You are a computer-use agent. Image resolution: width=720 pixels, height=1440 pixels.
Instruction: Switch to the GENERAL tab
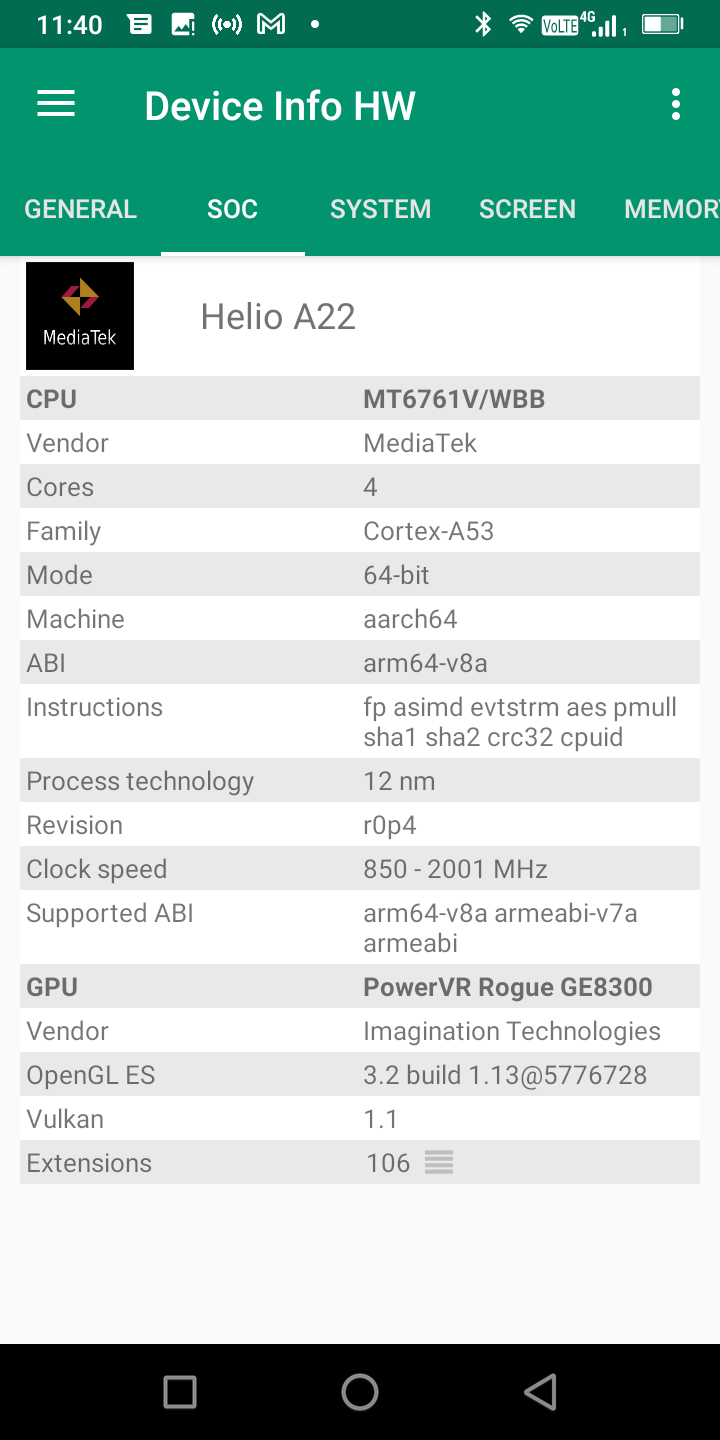[80, 209]
